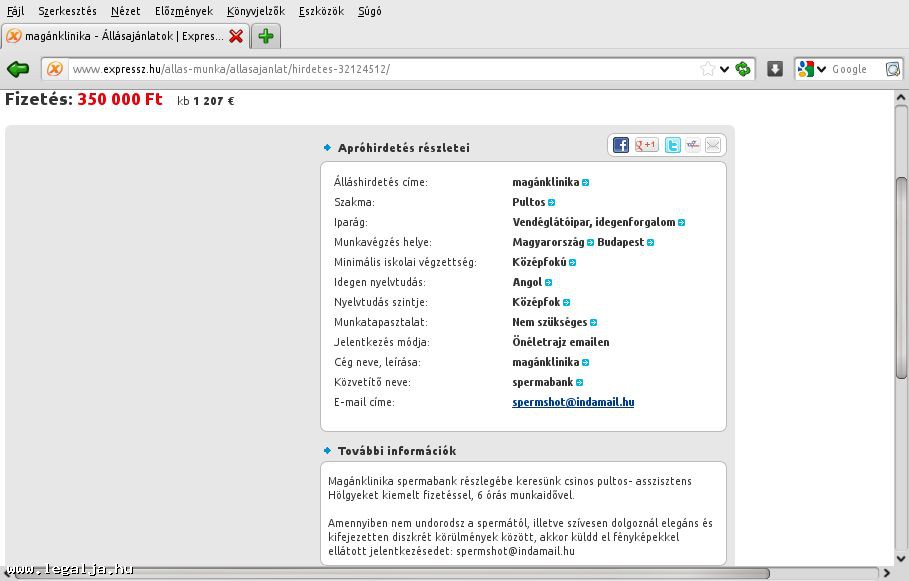This screenshot has height=581, width=909.
Task: Click the További információk heading
Action: [x=397, y=451]
